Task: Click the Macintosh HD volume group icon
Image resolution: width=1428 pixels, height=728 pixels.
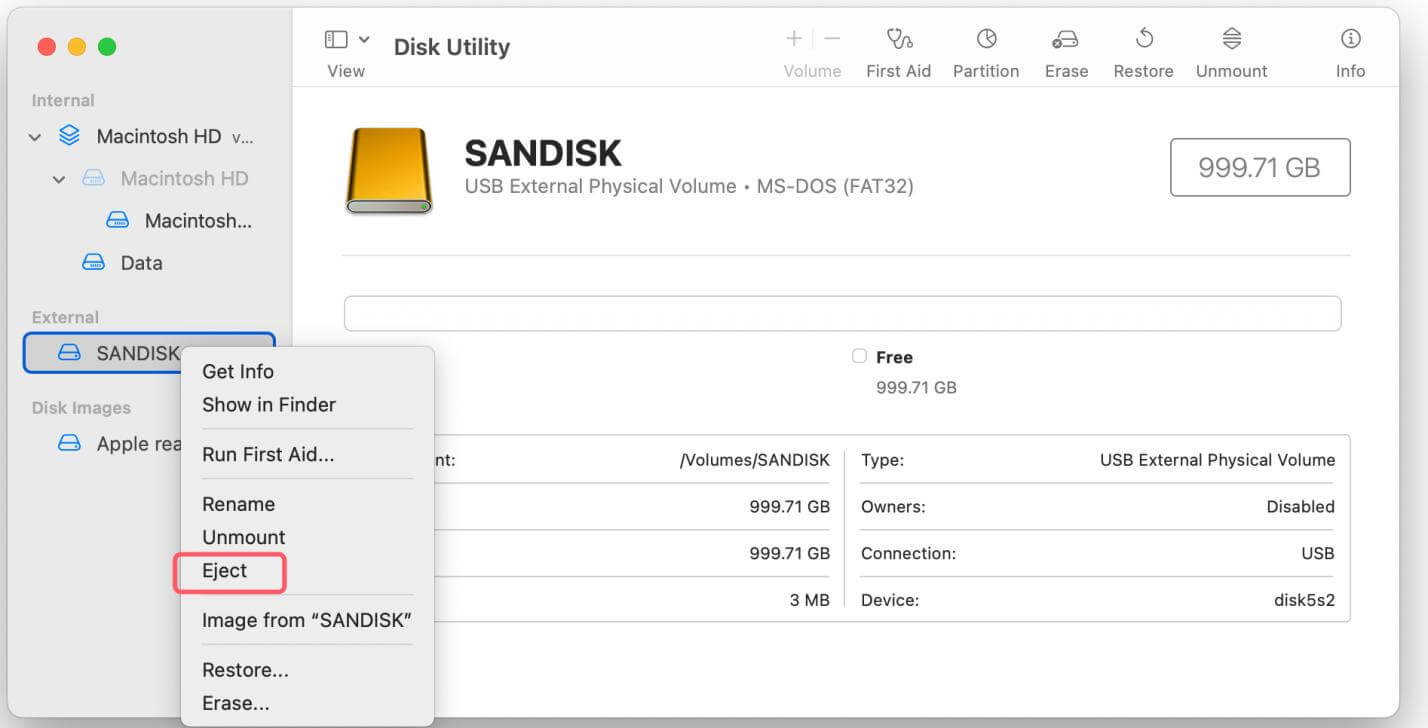Action: coord(69,136)
